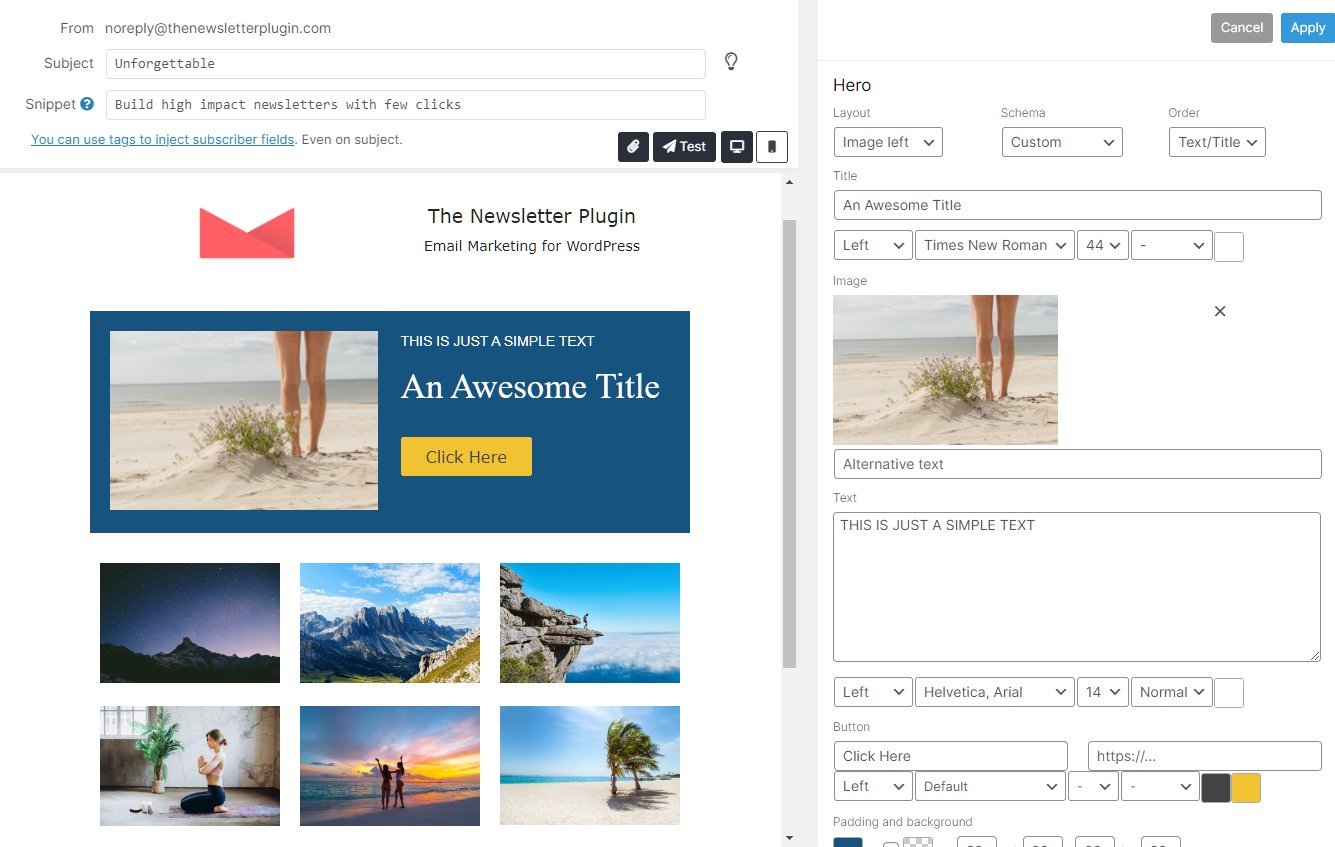Open the Button alignment dropdown

(873, 786)
